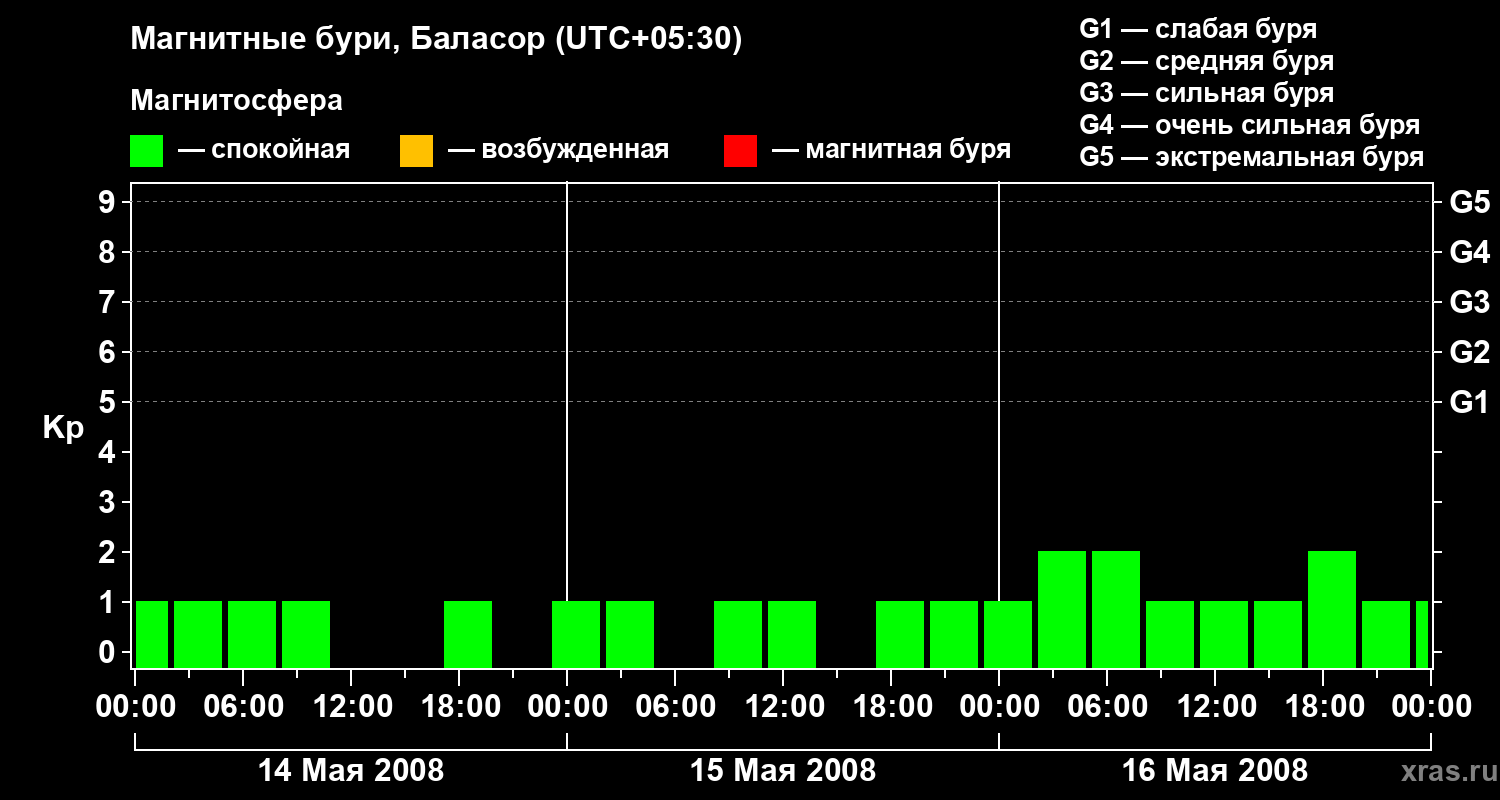The image size is (1500, 800).
Task: Click the Kp axis label
Action: 63,428
